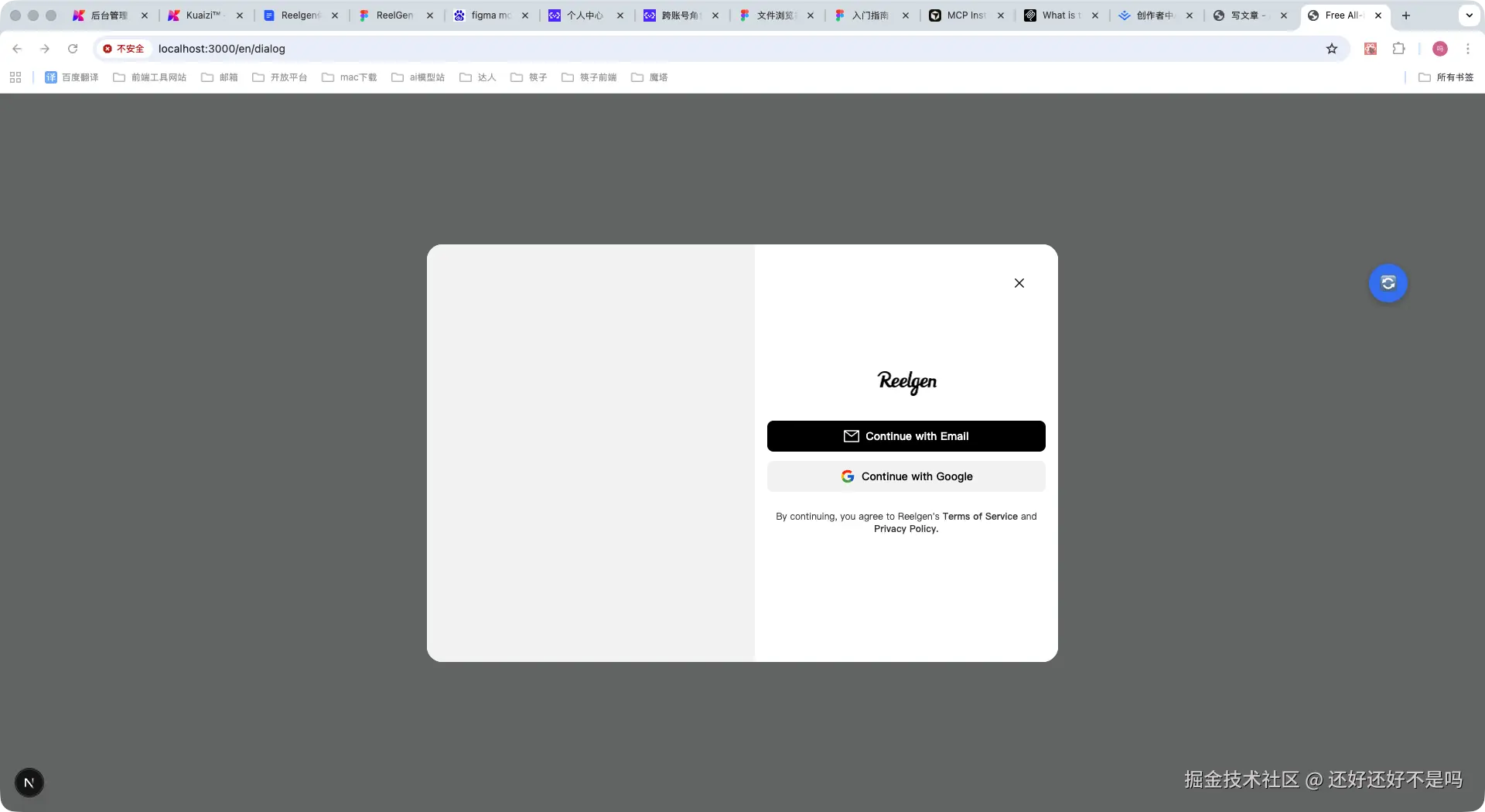Click Continue with Google button
The image size is (1485, 812).
tap(906, 476)
